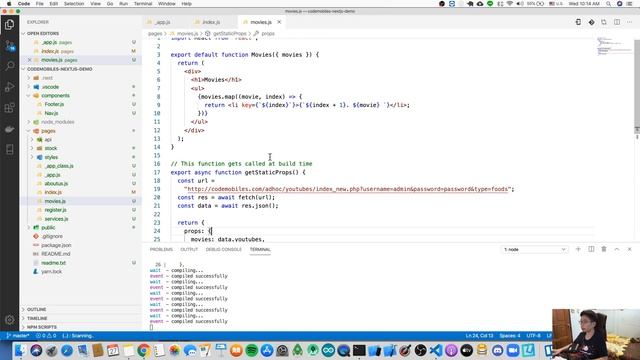Open Spotify from the Dock
The height and width of the screenshot is (360, 640).
[252, 350]
